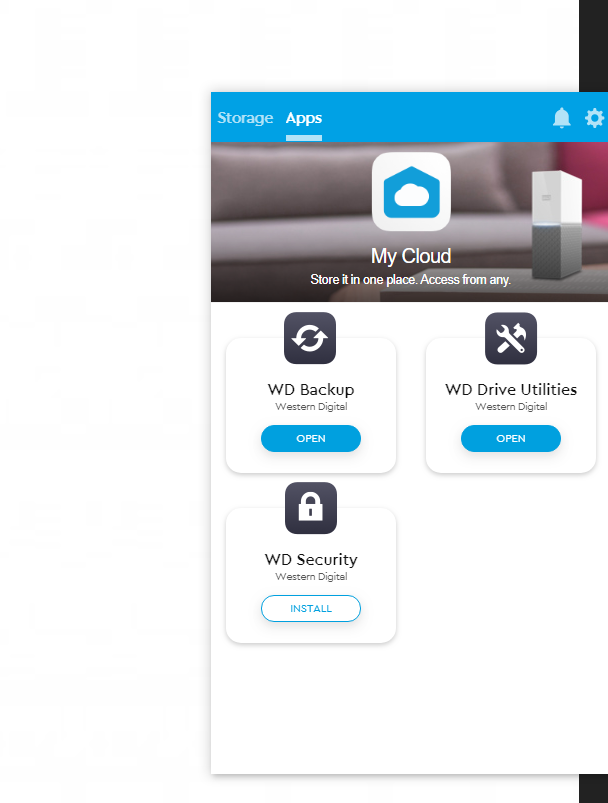Viewport: 608px width, 803px height.
Task: Click the WD Backup title text
Action: pos(311,390)
